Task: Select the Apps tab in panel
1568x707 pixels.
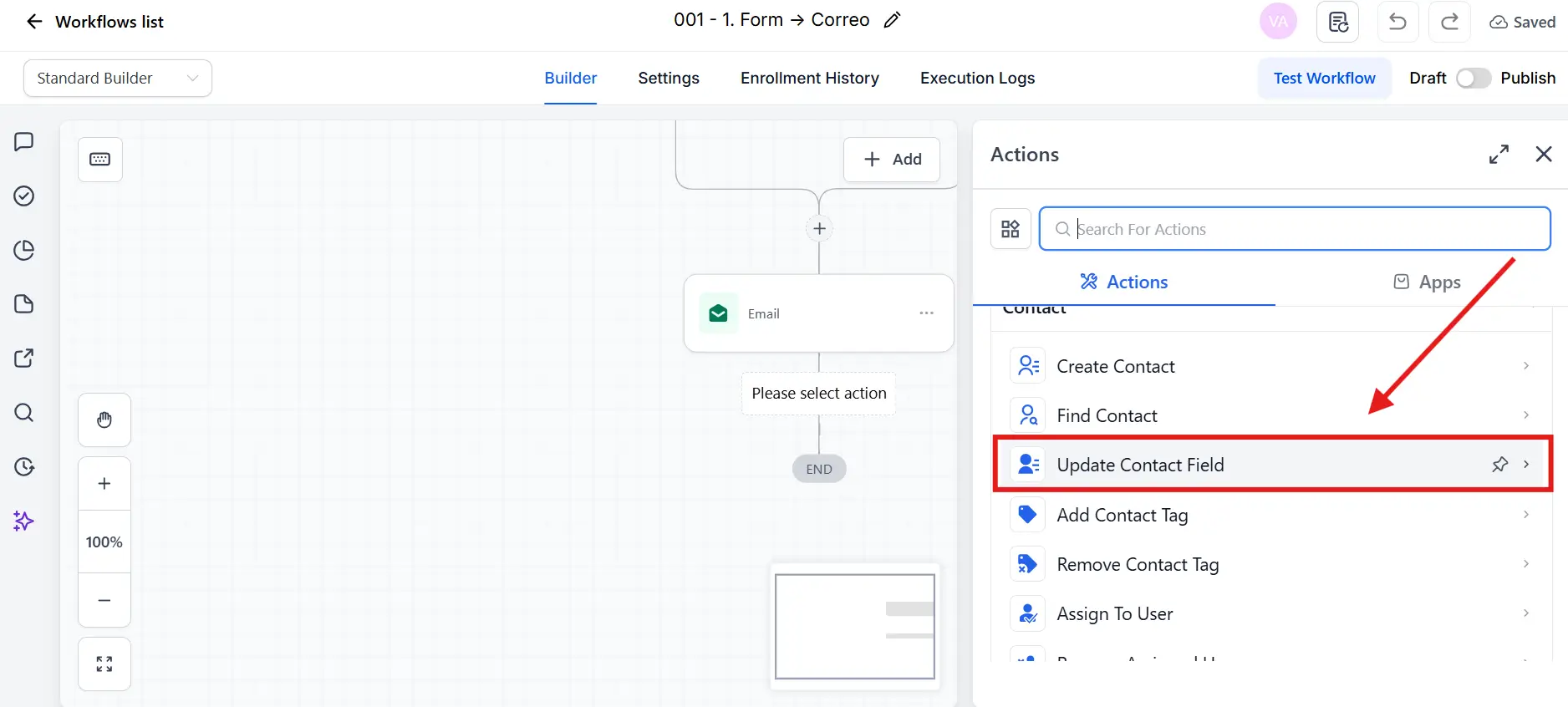Action: pyautogui.click(x=1427, y=282)
